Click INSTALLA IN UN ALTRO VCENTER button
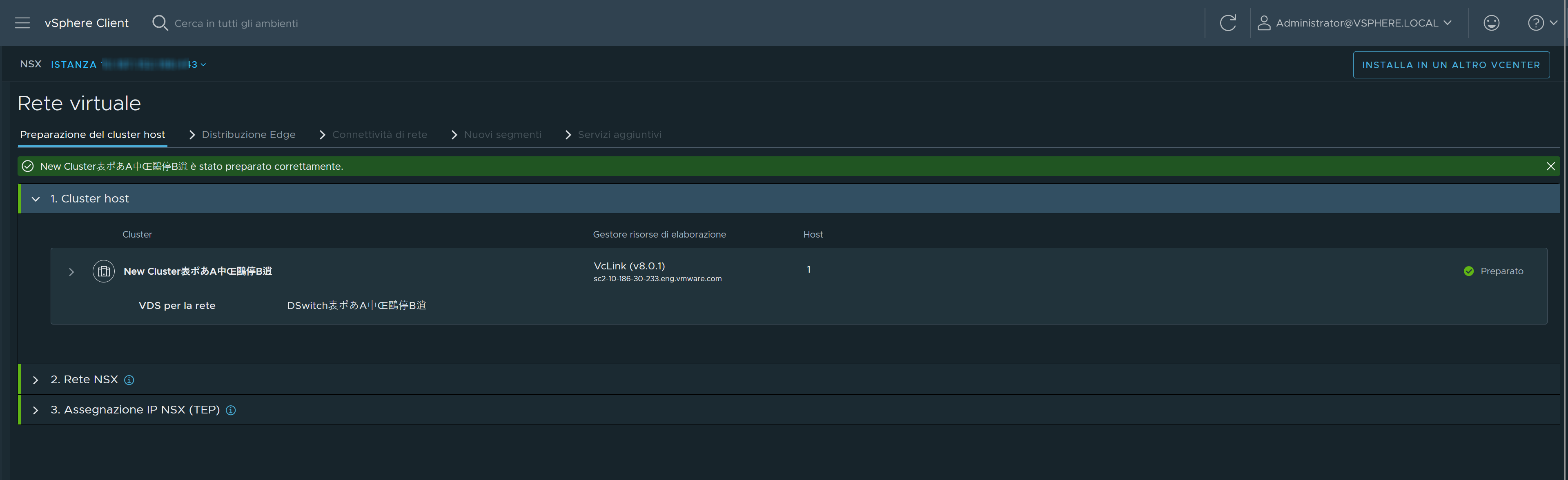This screenshot has width=1568, height=480. pos(1450,65)
